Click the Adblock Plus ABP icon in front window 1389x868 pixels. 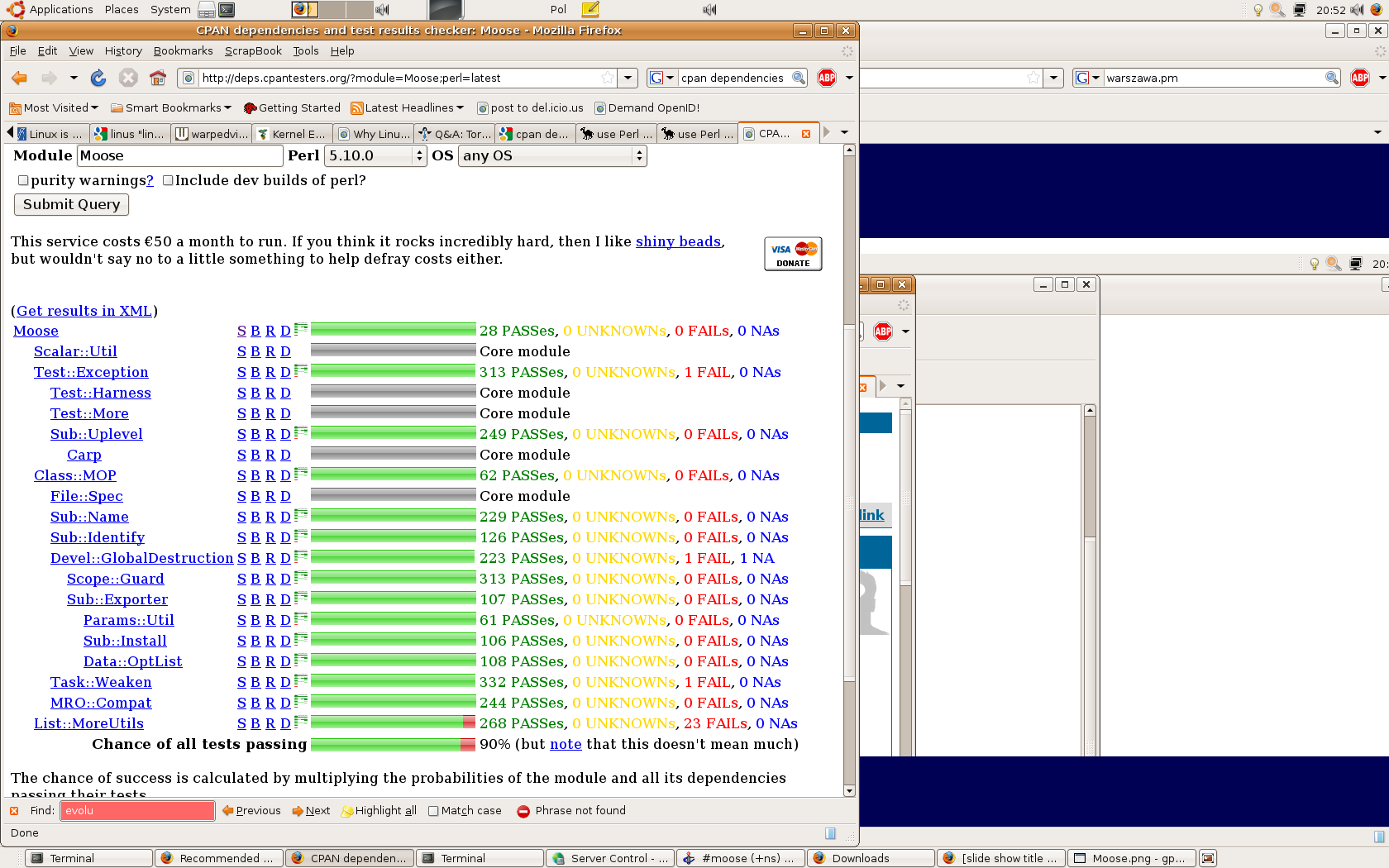point(827,78)
